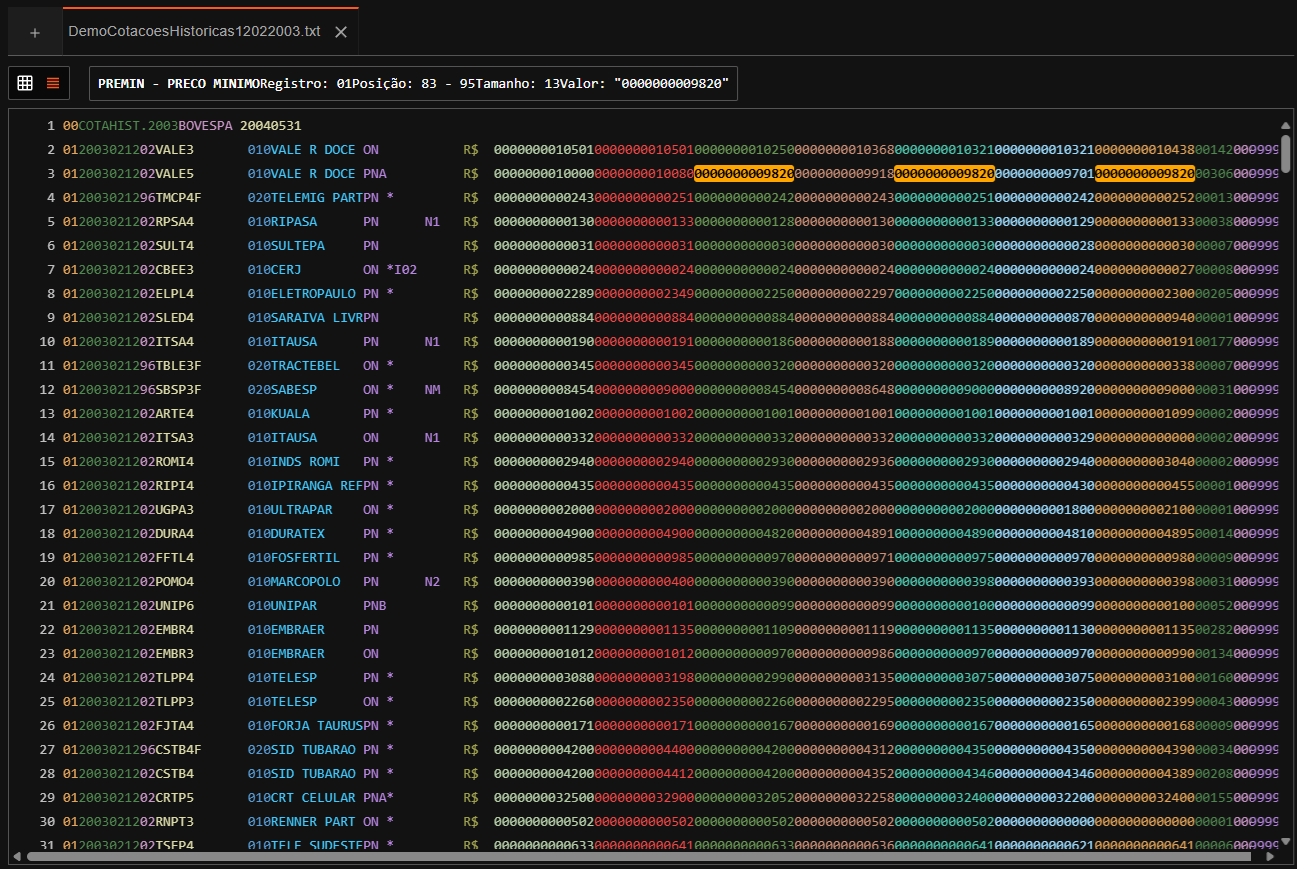The width and height of the screenshot is (1297, 869).
Task: Click the ticker VALE3 on line 2
Action: 174,150
